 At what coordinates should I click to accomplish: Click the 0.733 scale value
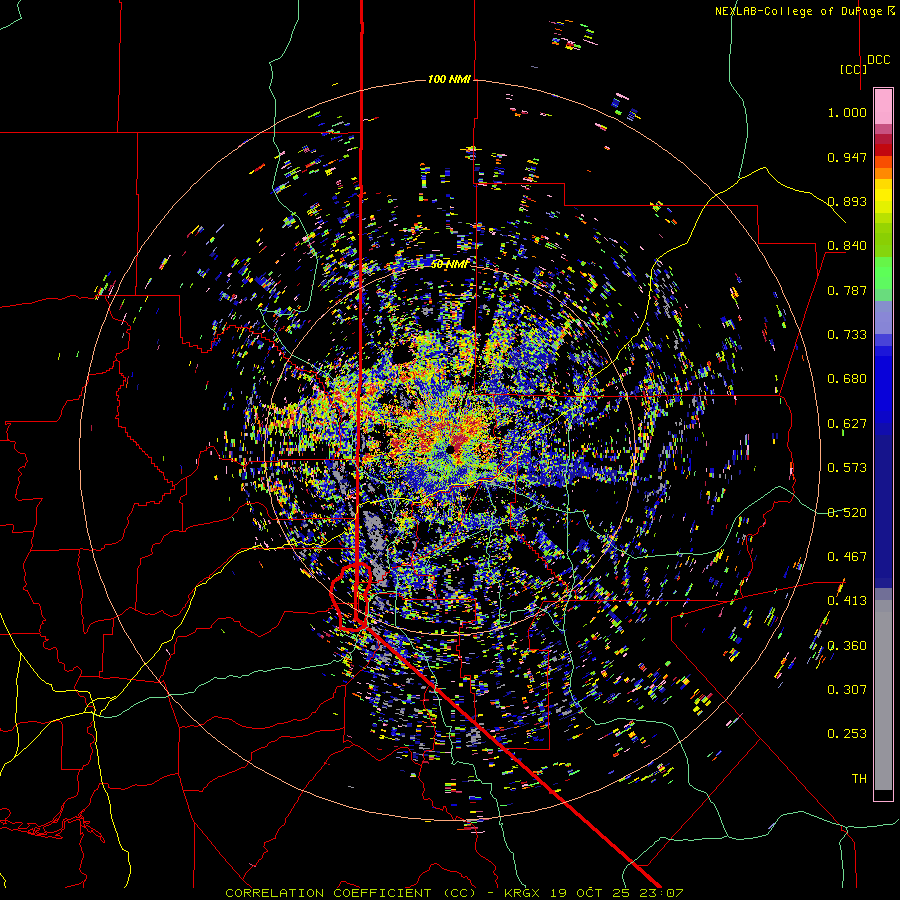[847, 335]
